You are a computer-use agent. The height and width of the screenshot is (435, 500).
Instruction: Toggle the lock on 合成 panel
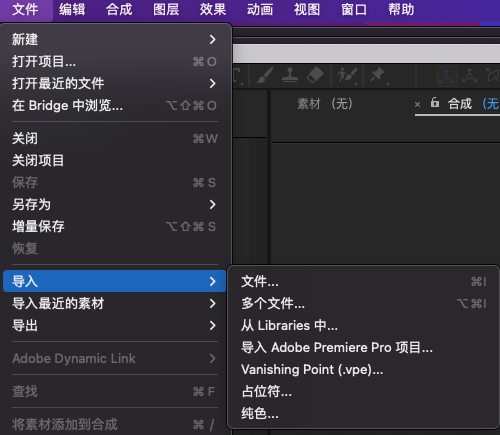[x=435, y=102]
